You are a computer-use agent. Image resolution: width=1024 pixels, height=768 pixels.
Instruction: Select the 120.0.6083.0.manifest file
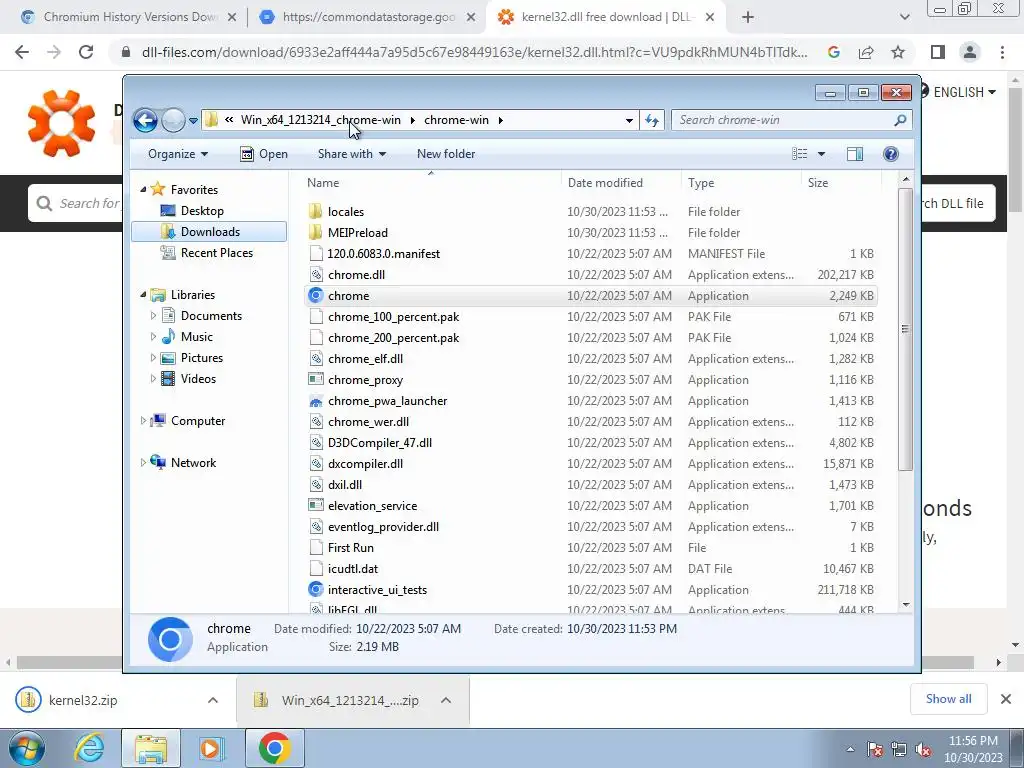[x=383, y=253]
